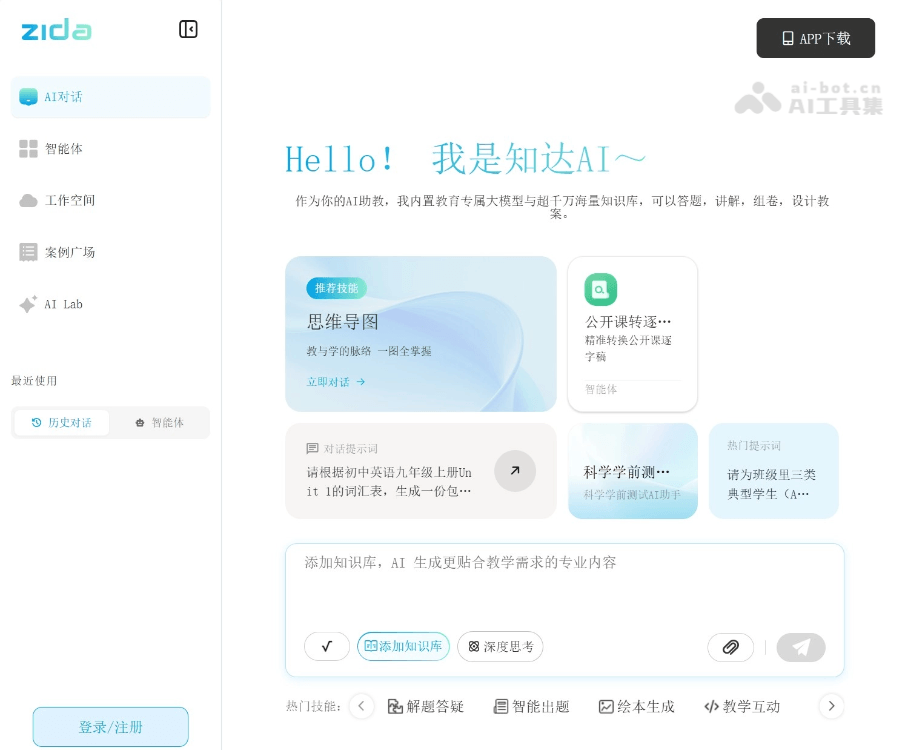
Task: Choose the 解题答疑 skill
Action: click(x=425, y=706)
